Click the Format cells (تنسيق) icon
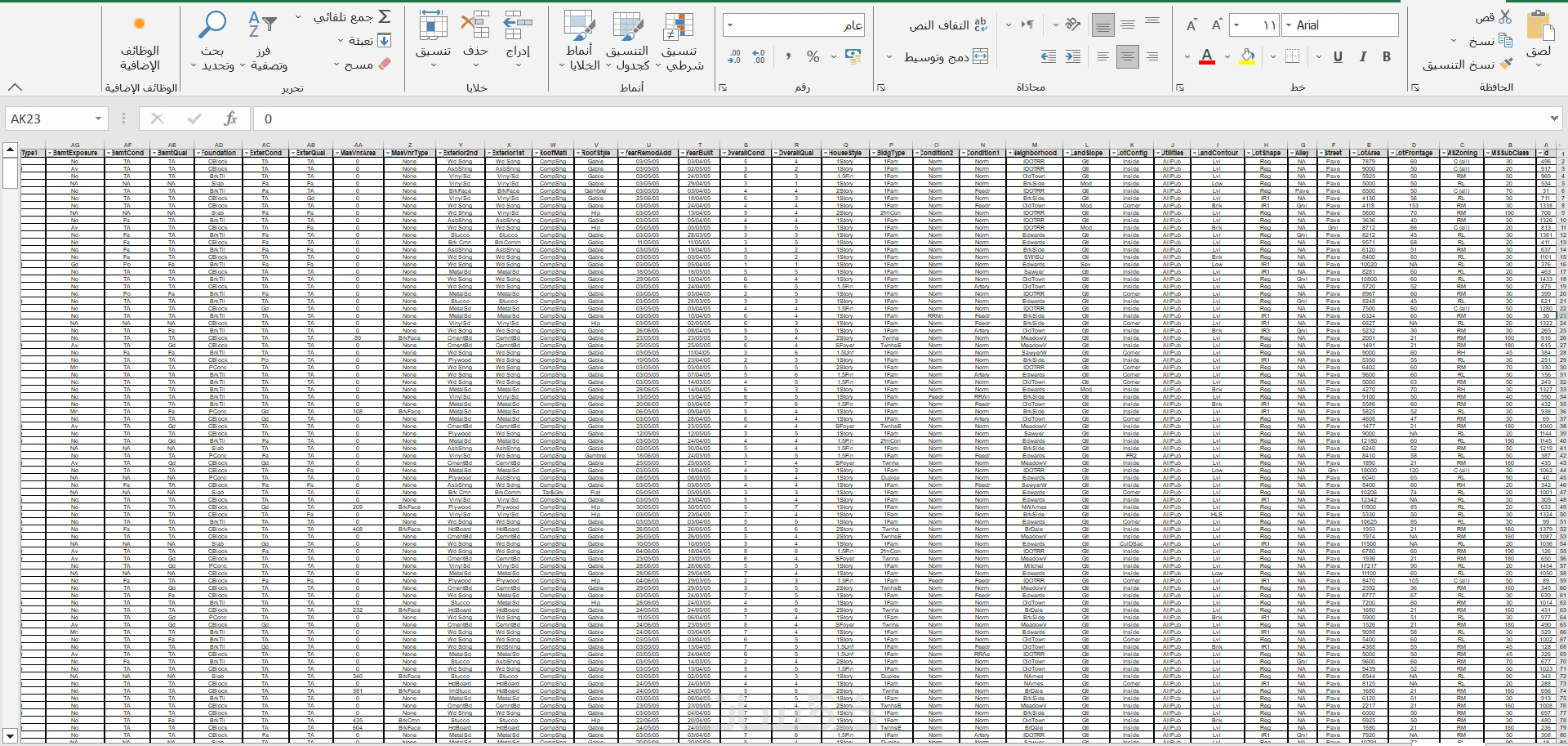The height and width of the screenshot is (746, 1568). point(433,25)
